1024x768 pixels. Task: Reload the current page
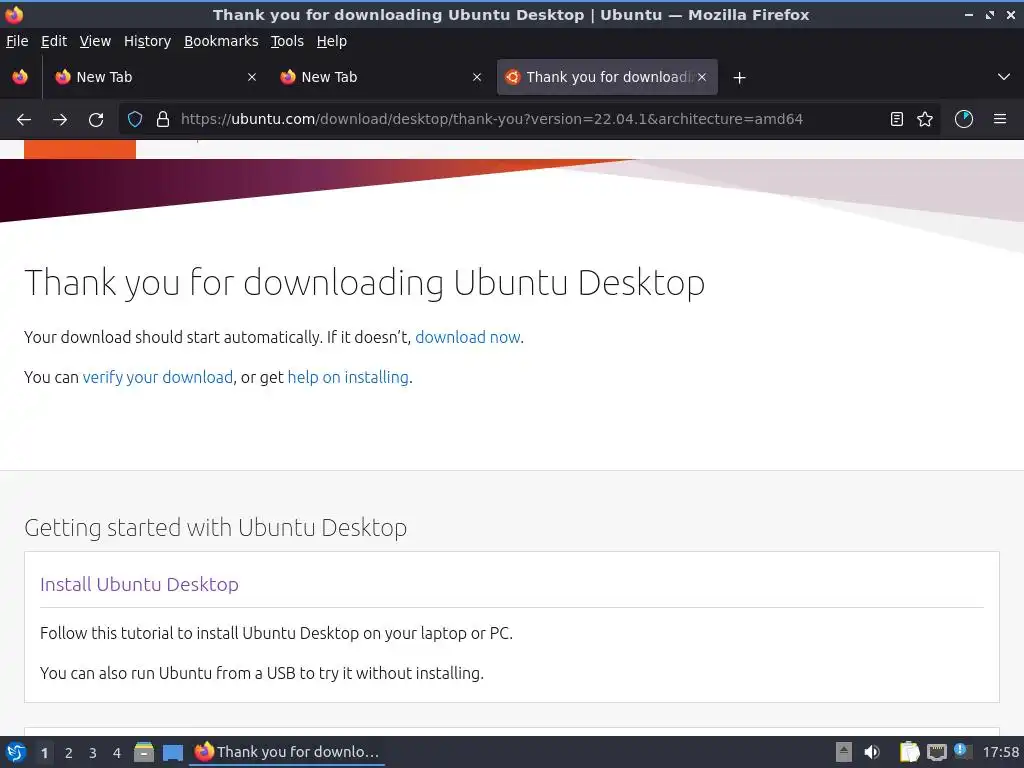tap(96, 120)
